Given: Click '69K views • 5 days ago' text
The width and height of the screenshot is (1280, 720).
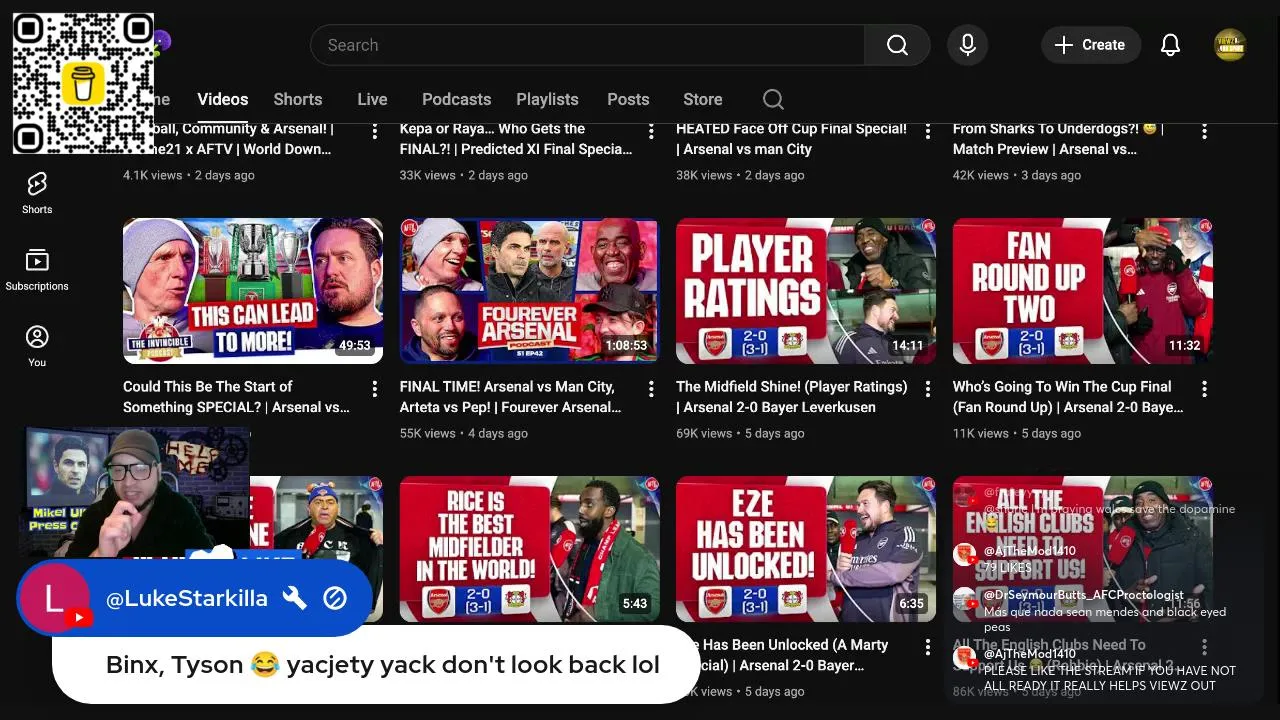Looking at the screenshot, I should (740, 433).
